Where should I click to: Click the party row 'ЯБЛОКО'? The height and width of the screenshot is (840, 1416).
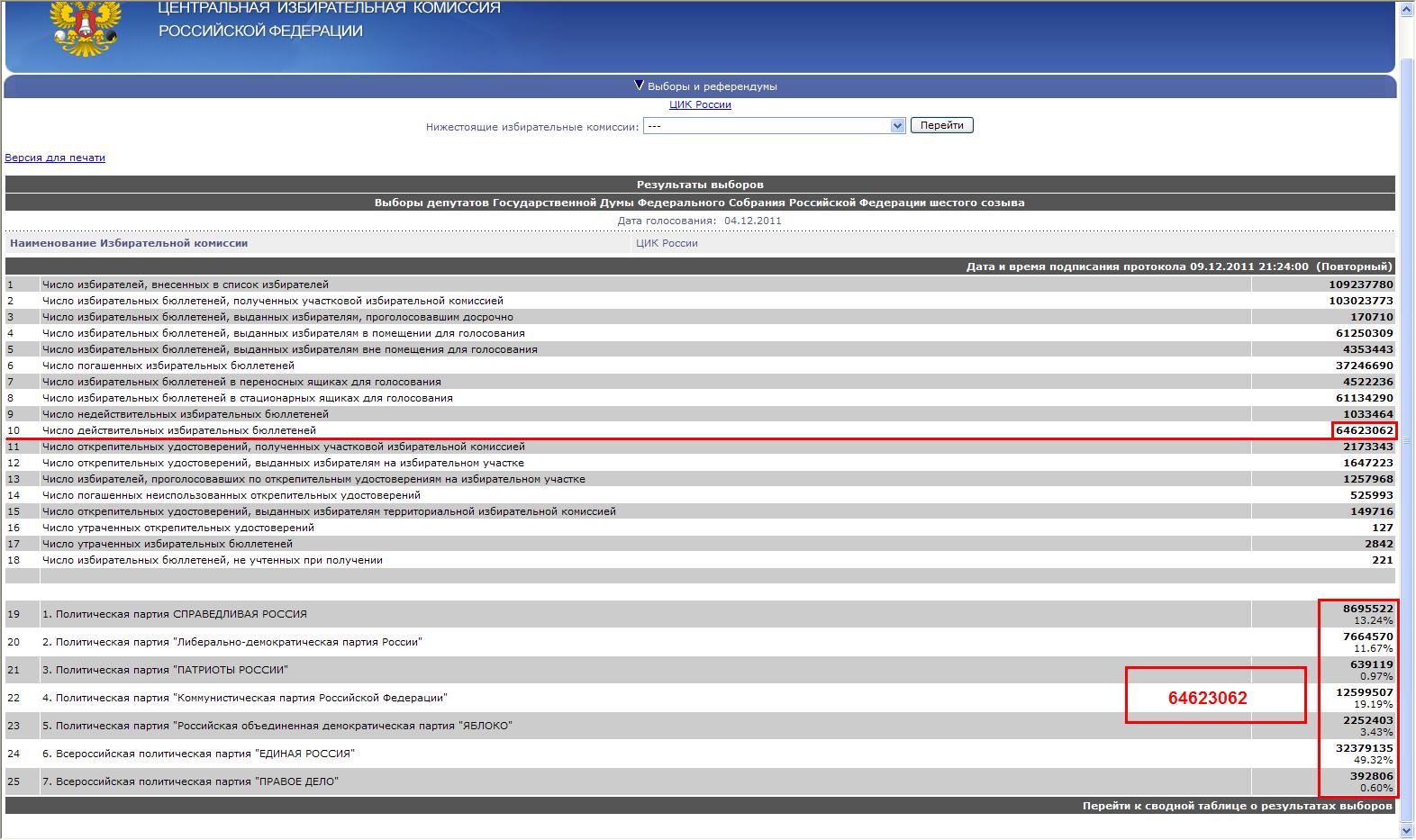coord(700,726)
